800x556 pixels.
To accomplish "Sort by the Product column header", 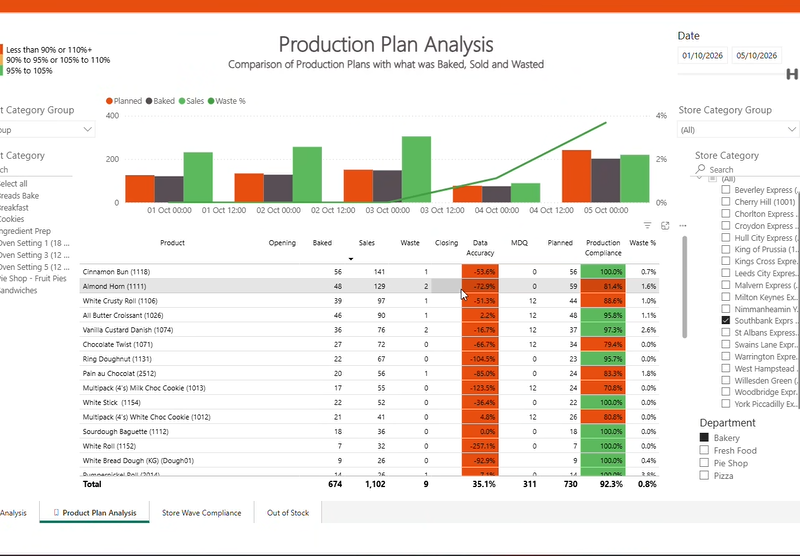I will (x=172, y=243).
